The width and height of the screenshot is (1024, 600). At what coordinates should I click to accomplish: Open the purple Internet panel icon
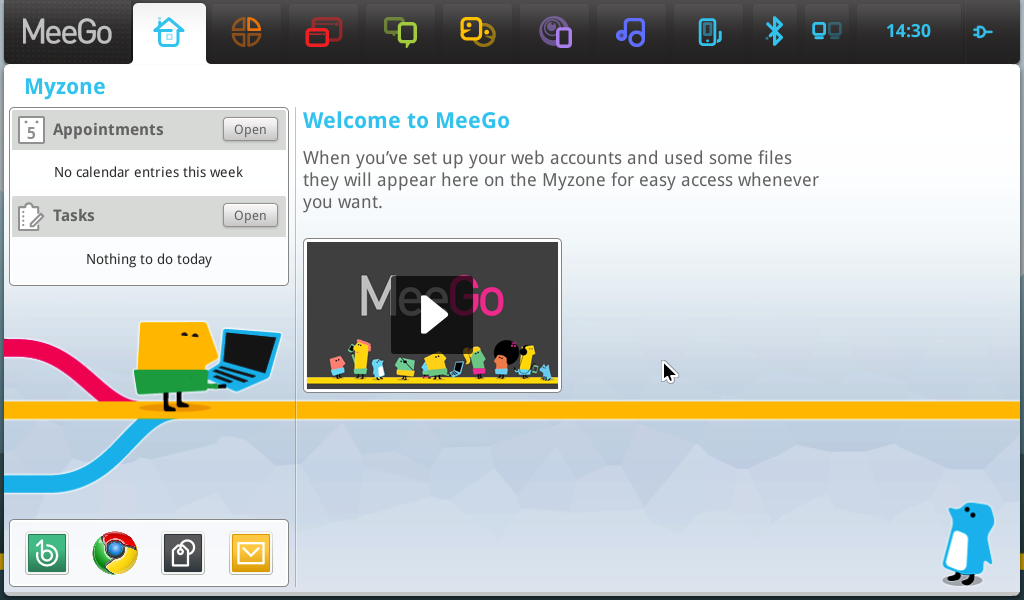(554, 32)
